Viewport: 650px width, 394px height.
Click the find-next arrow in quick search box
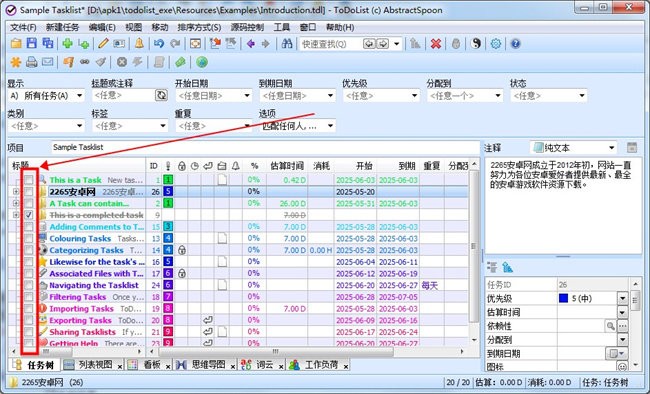point(383,44)
